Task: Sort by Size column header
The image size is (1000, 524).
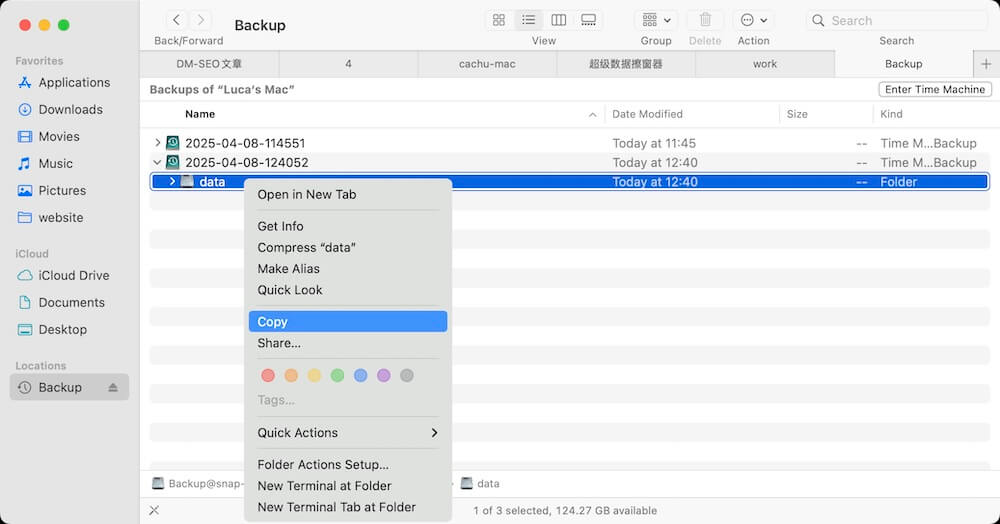Action: coord(797,114)
